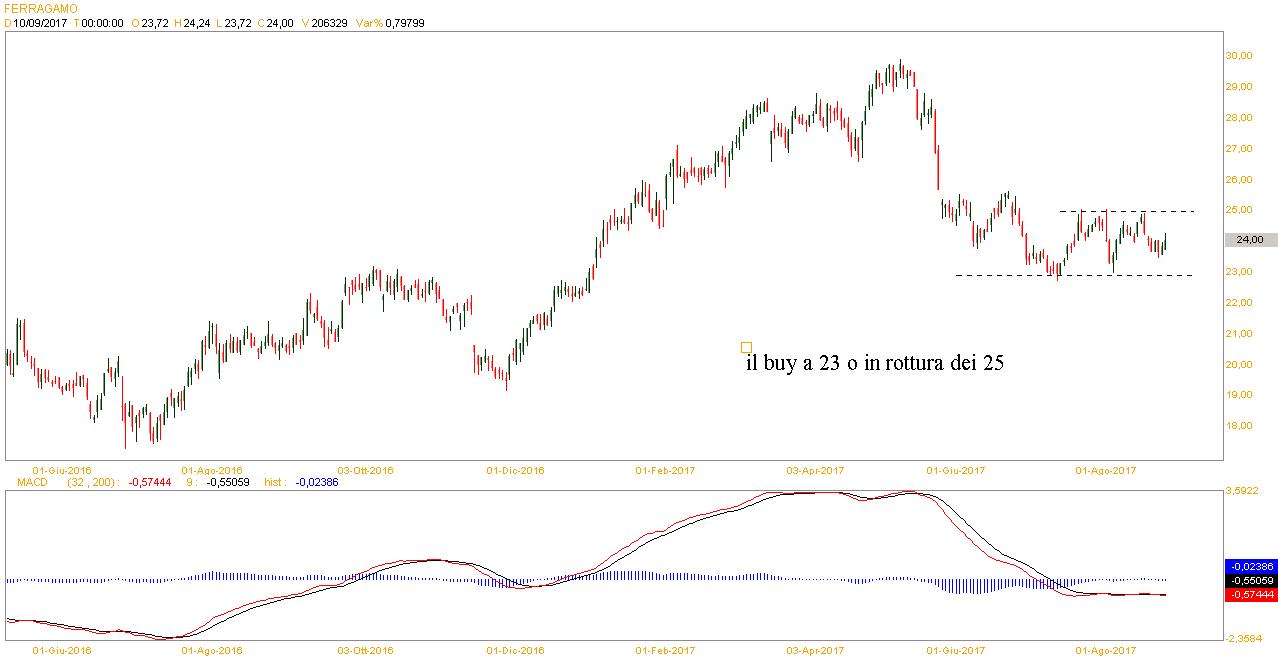Click the Var% value 0,79799
1278x668 pixels.
pyautogui.click(x=404, y=23)
